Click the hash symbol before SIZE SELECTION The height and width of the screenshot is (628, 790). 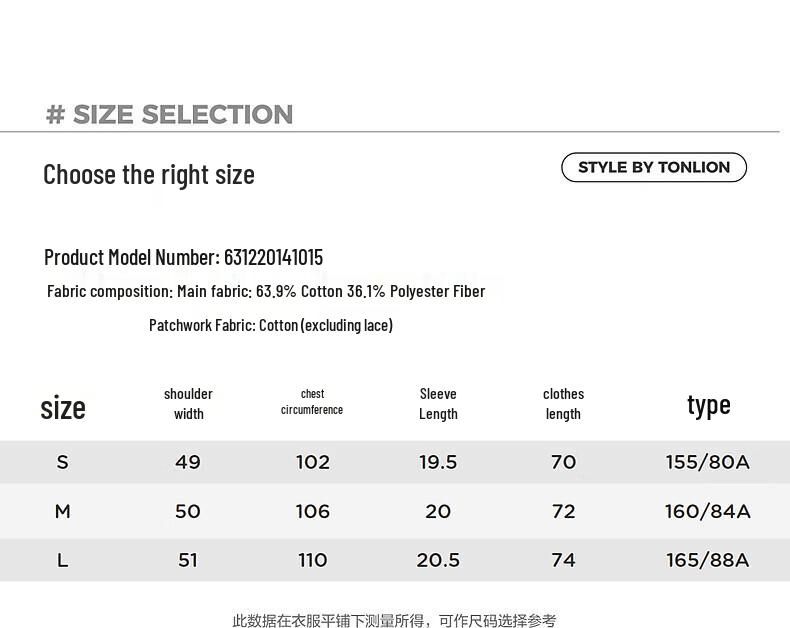55,114
